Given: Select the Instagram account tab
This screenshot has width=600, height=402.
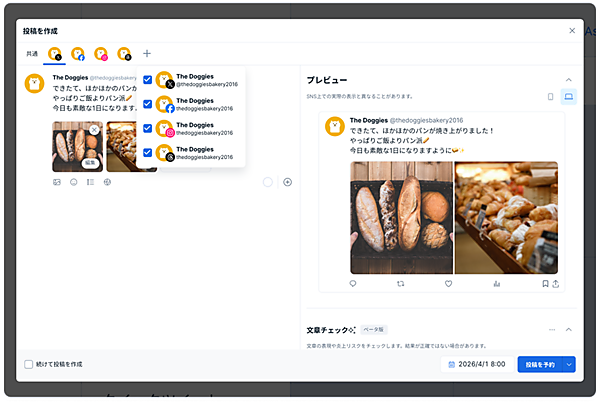Looking at the screenshot, I should click(101, 54).
